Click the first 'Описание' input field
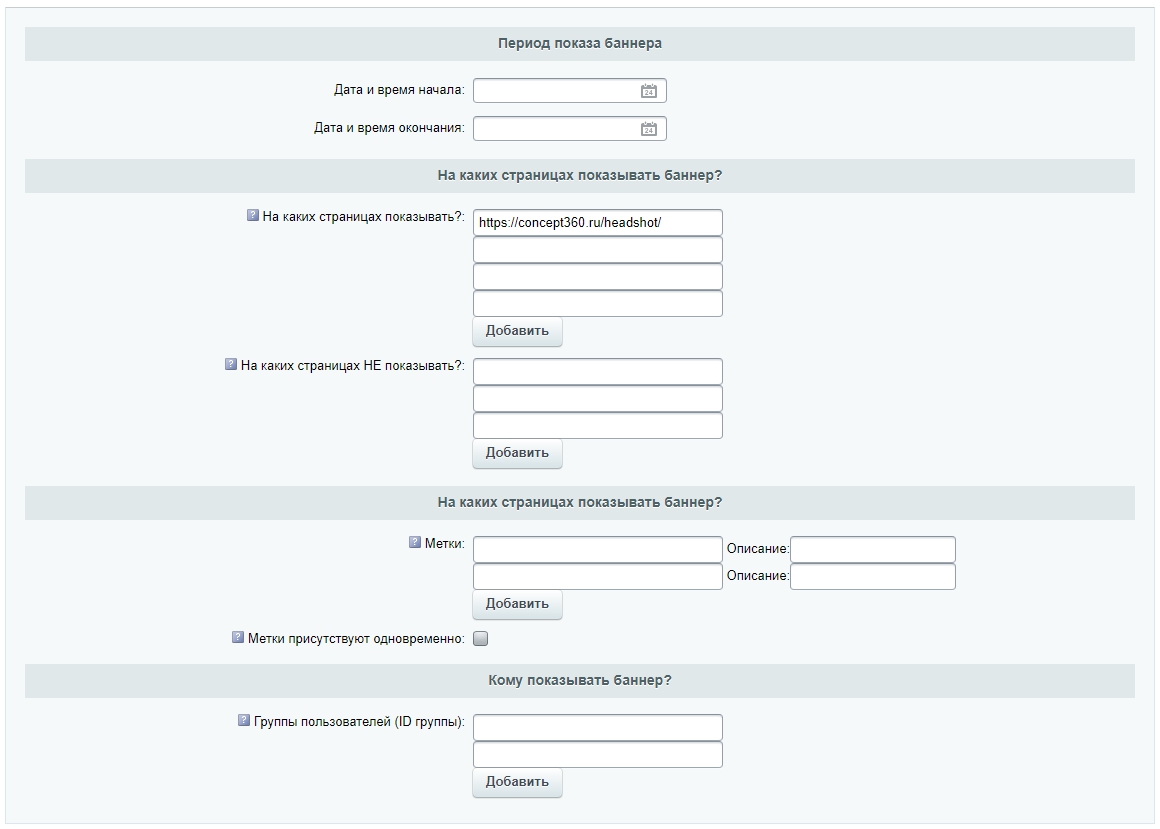1160x829 pixels. tap(872, 550)
